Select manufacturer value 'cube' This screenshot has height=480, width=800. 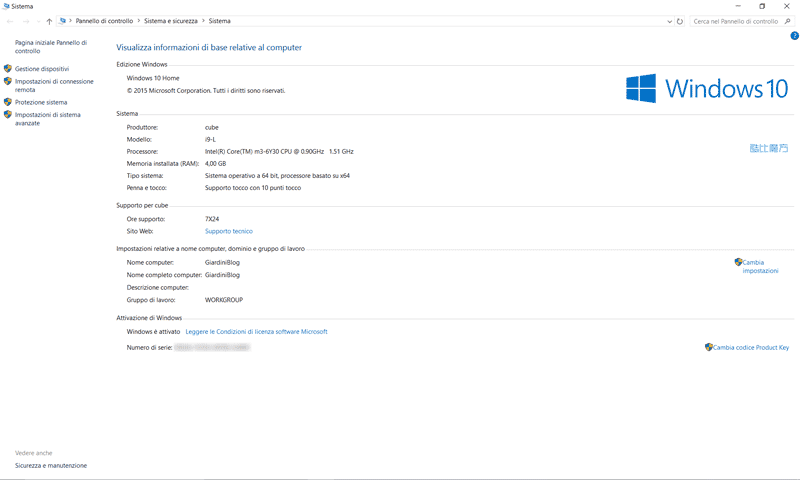coord(212,128)
